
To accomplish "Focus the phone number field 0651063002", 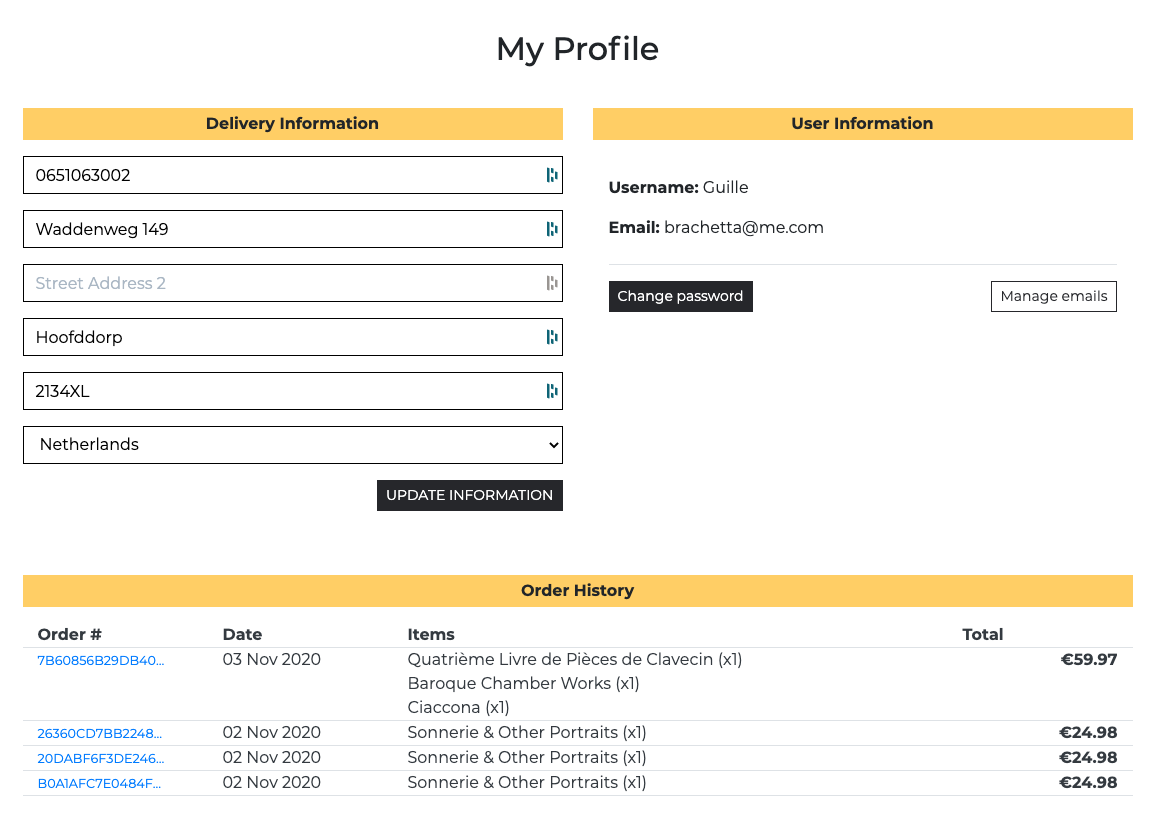I will tap(292, 175).
